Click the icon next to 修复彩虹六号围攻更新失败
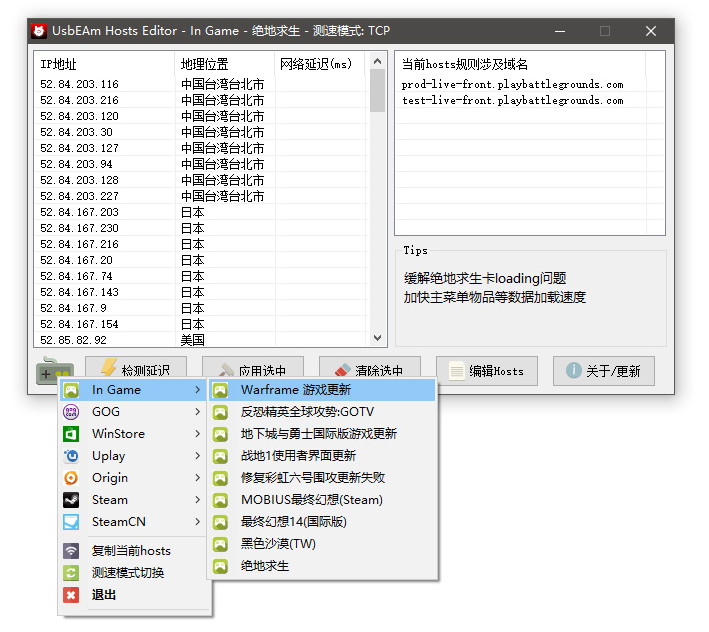Viewport: 709px width, 632px height. (220, 478)
